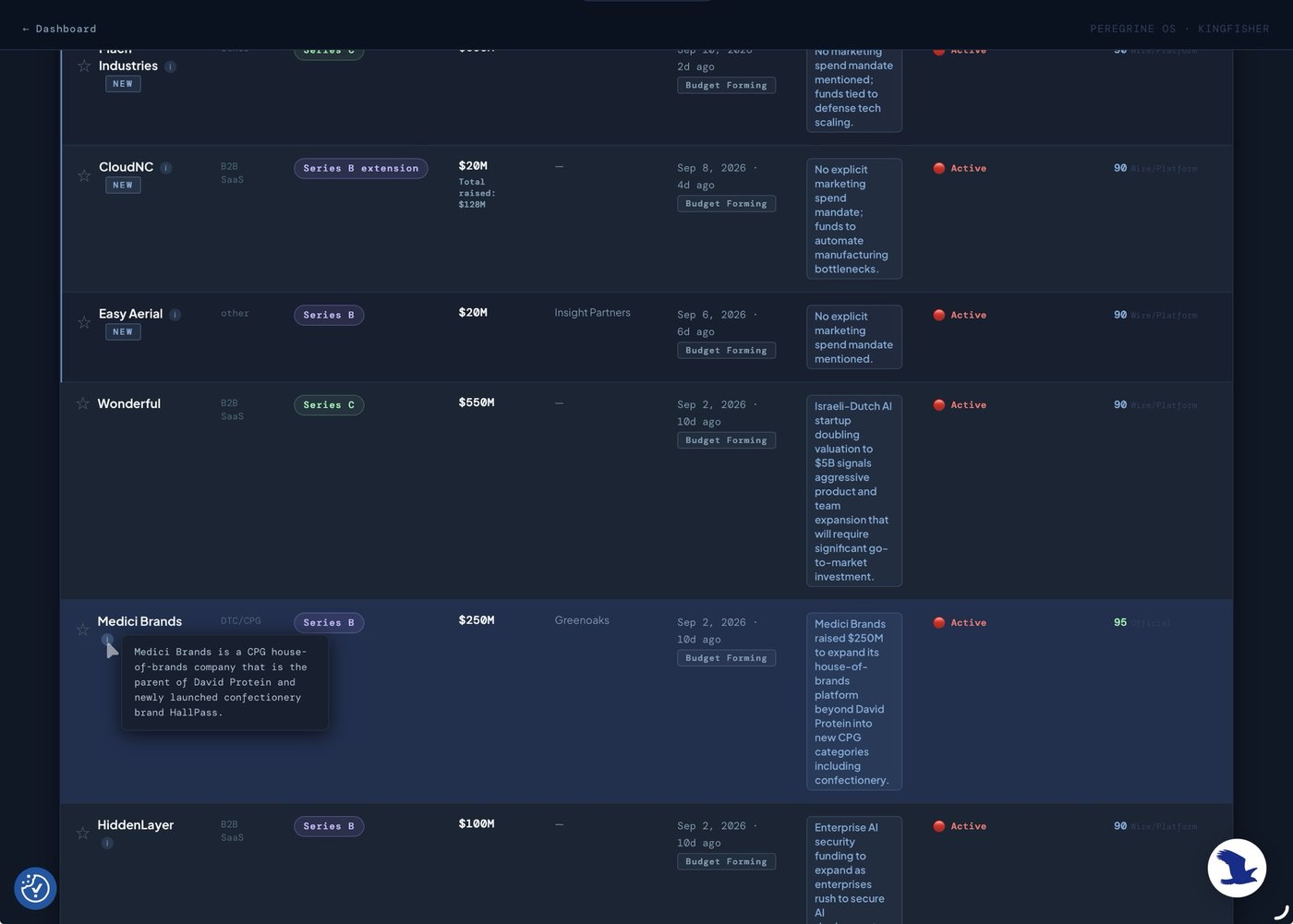Screen dimensions: 1293x924
Task: Click red Active status in Medici Brands row
Action: pyautogui.click(x=960, y=623)
